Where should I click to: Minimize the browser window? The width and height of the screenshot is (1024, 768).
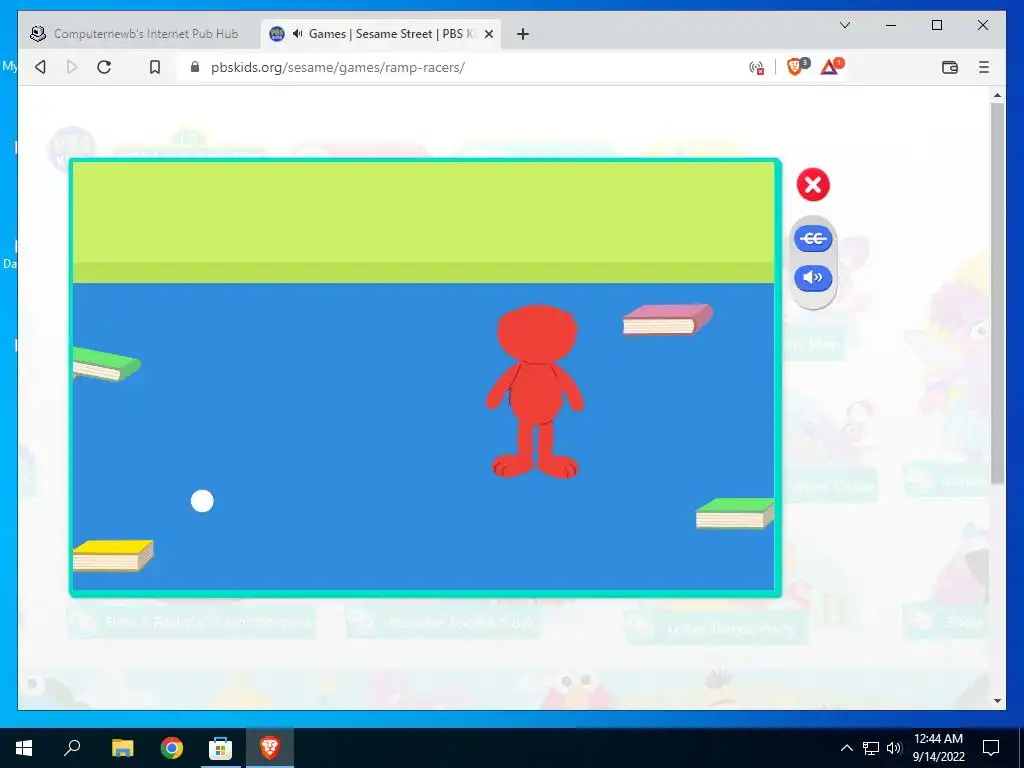(891, 25)
